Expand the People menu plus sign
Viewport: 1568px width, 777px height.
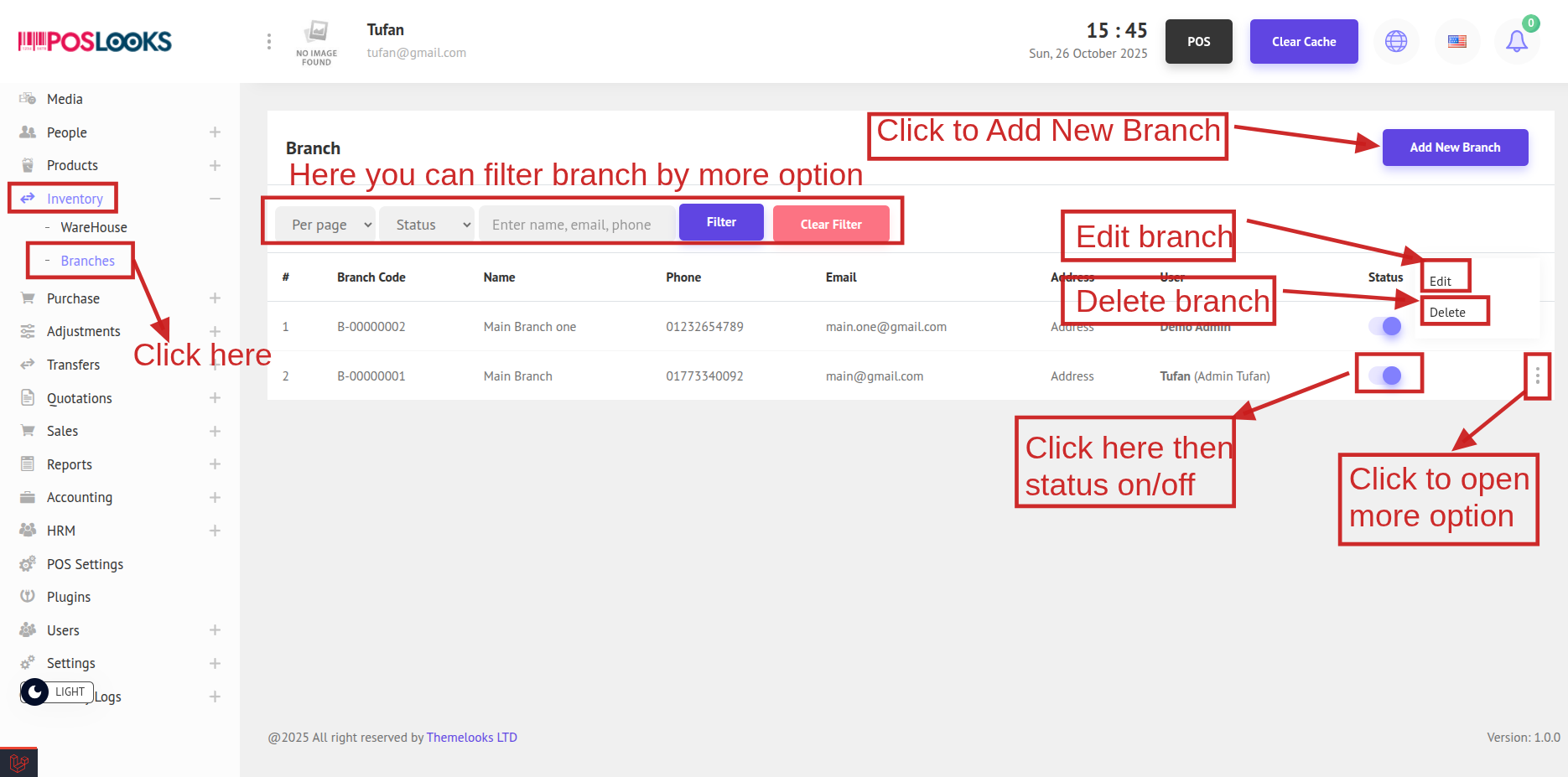pyautogui.click(x=215, y=132)
